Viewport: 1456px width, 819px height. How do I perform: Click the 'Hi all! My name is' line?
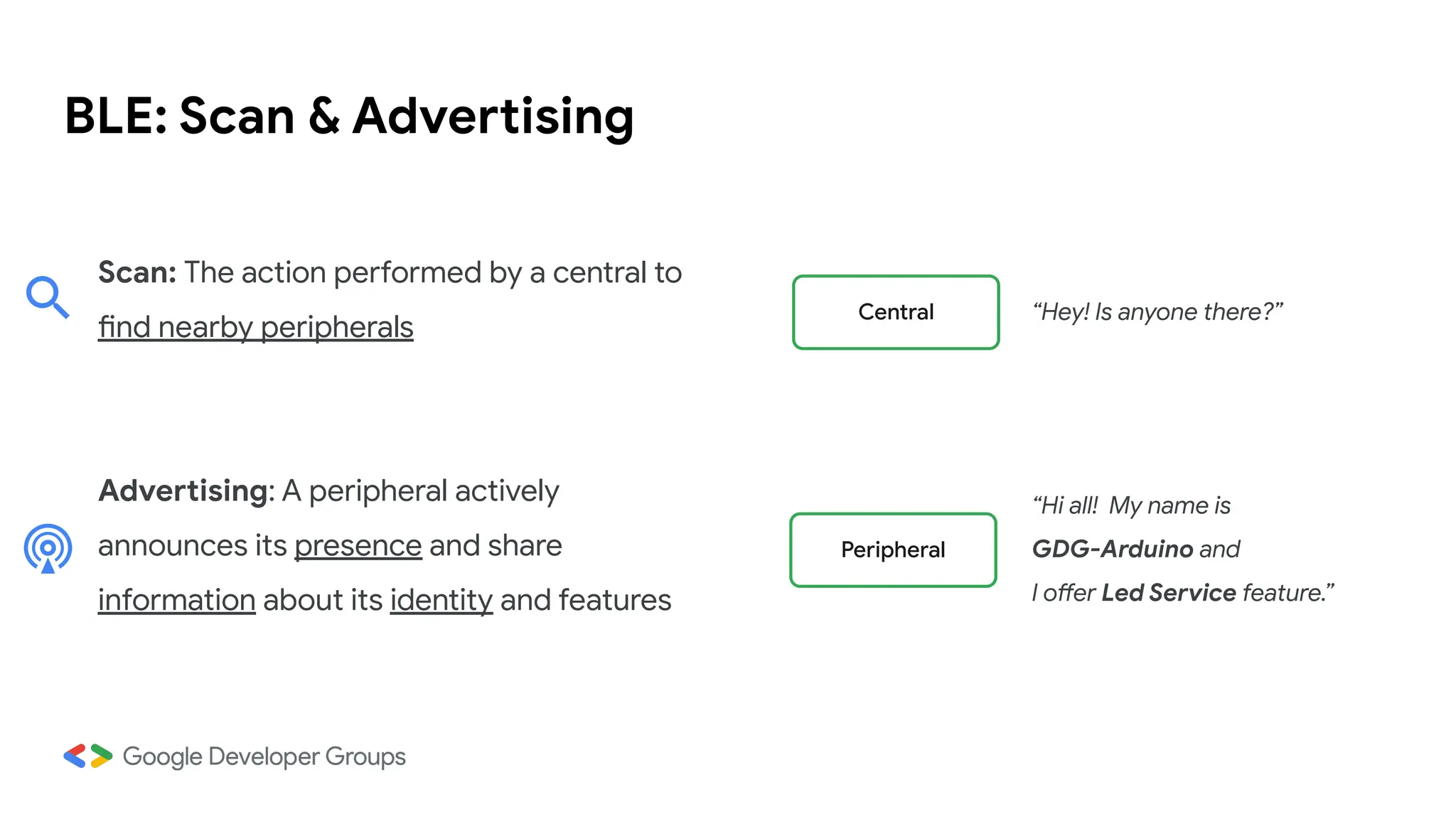click(1132, 505)
